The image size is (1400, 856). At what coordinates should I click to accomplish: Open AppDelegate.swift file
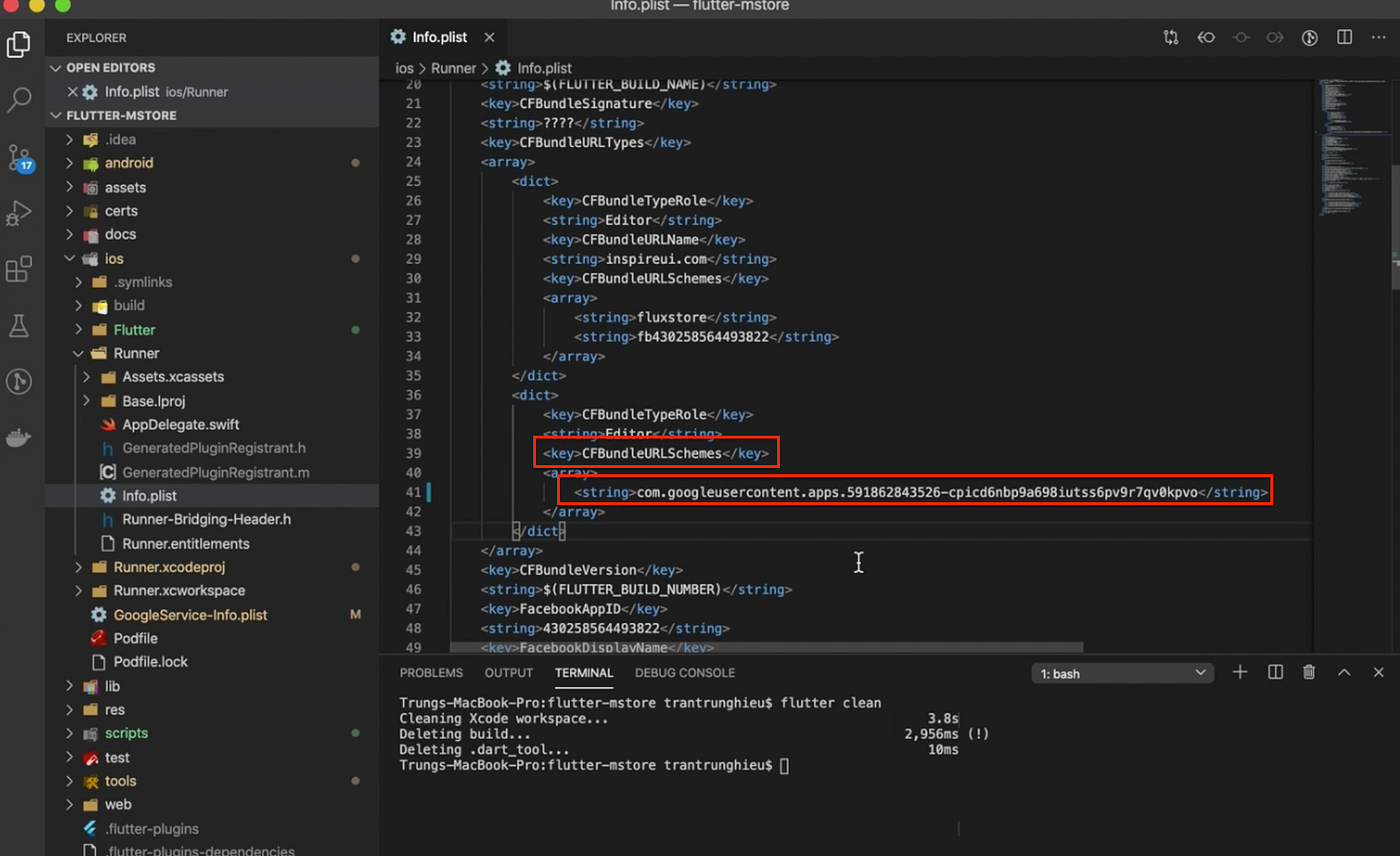pos(181,424)
